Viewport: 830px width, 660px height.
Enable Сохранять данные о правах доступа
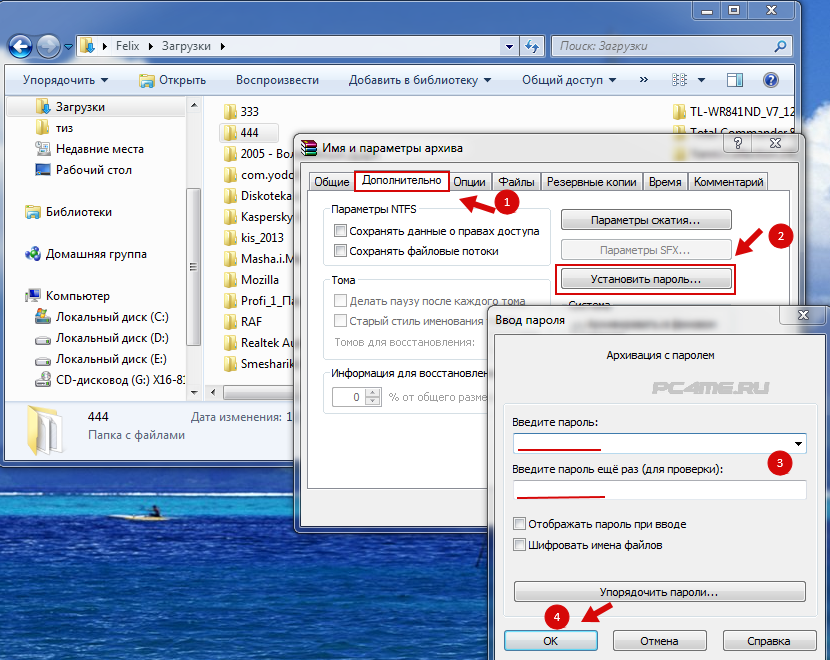click(340, 231)
